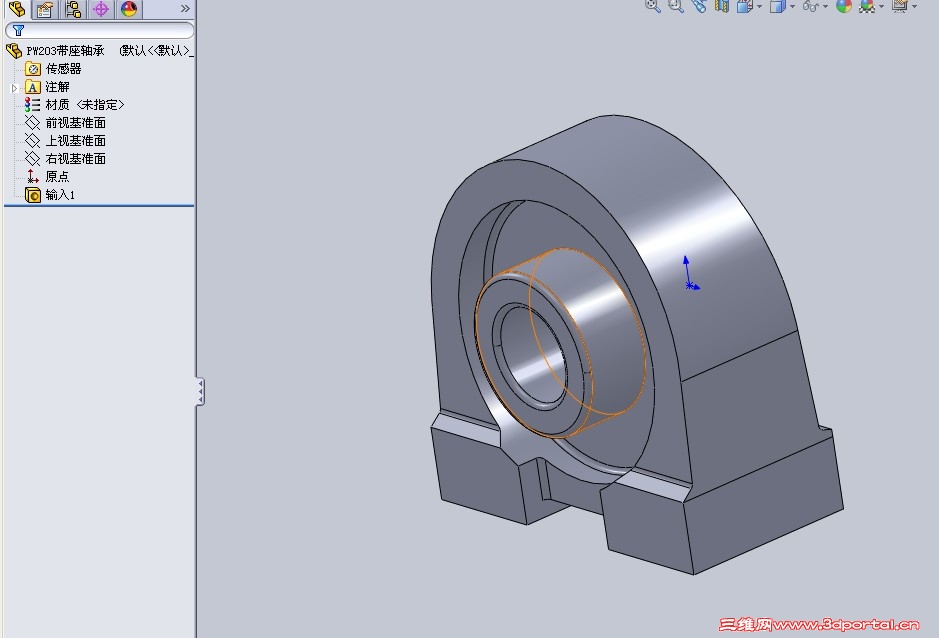
Task: Click Edit Appearance color ball
Action: (844, 6)
